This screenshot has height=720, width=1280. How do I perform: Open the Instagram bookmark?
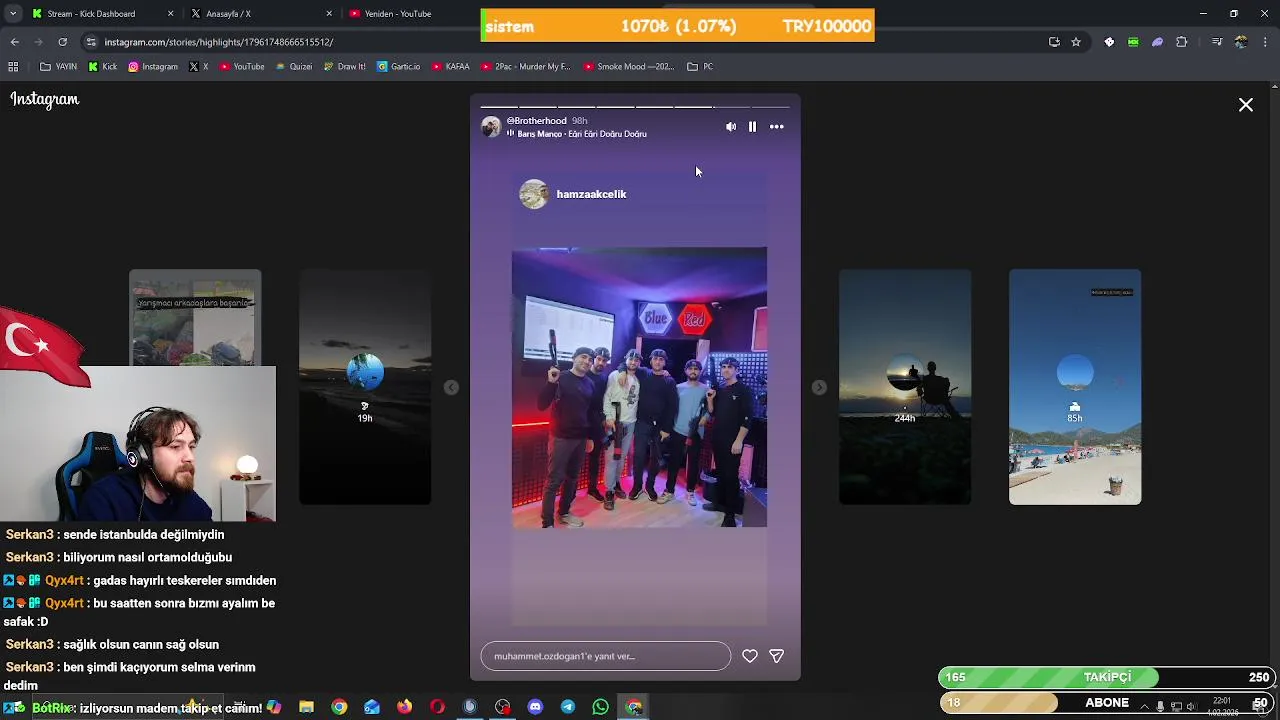click(x=153, y=67)
